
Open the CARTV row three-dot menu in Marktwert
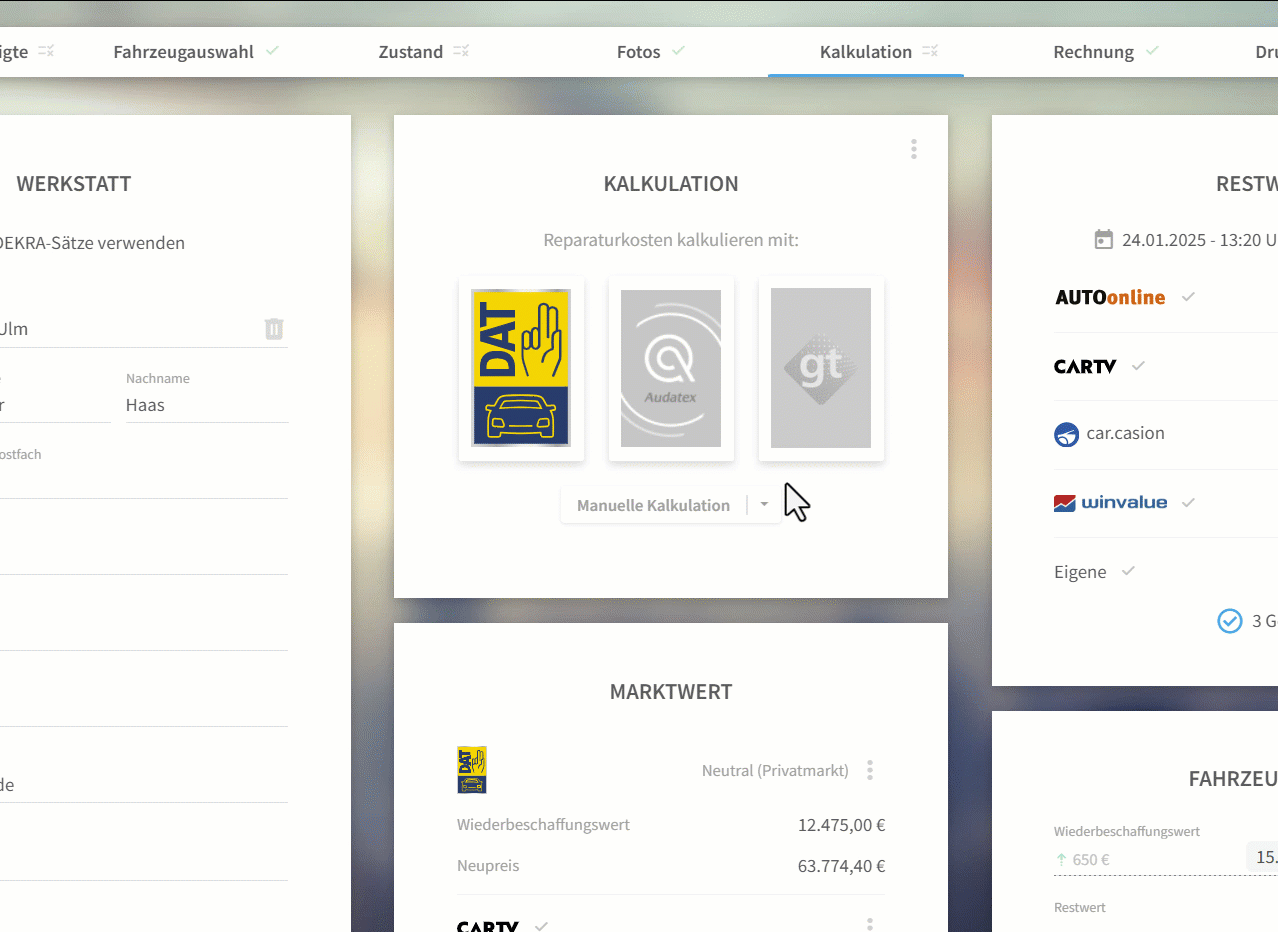[870, 925]
